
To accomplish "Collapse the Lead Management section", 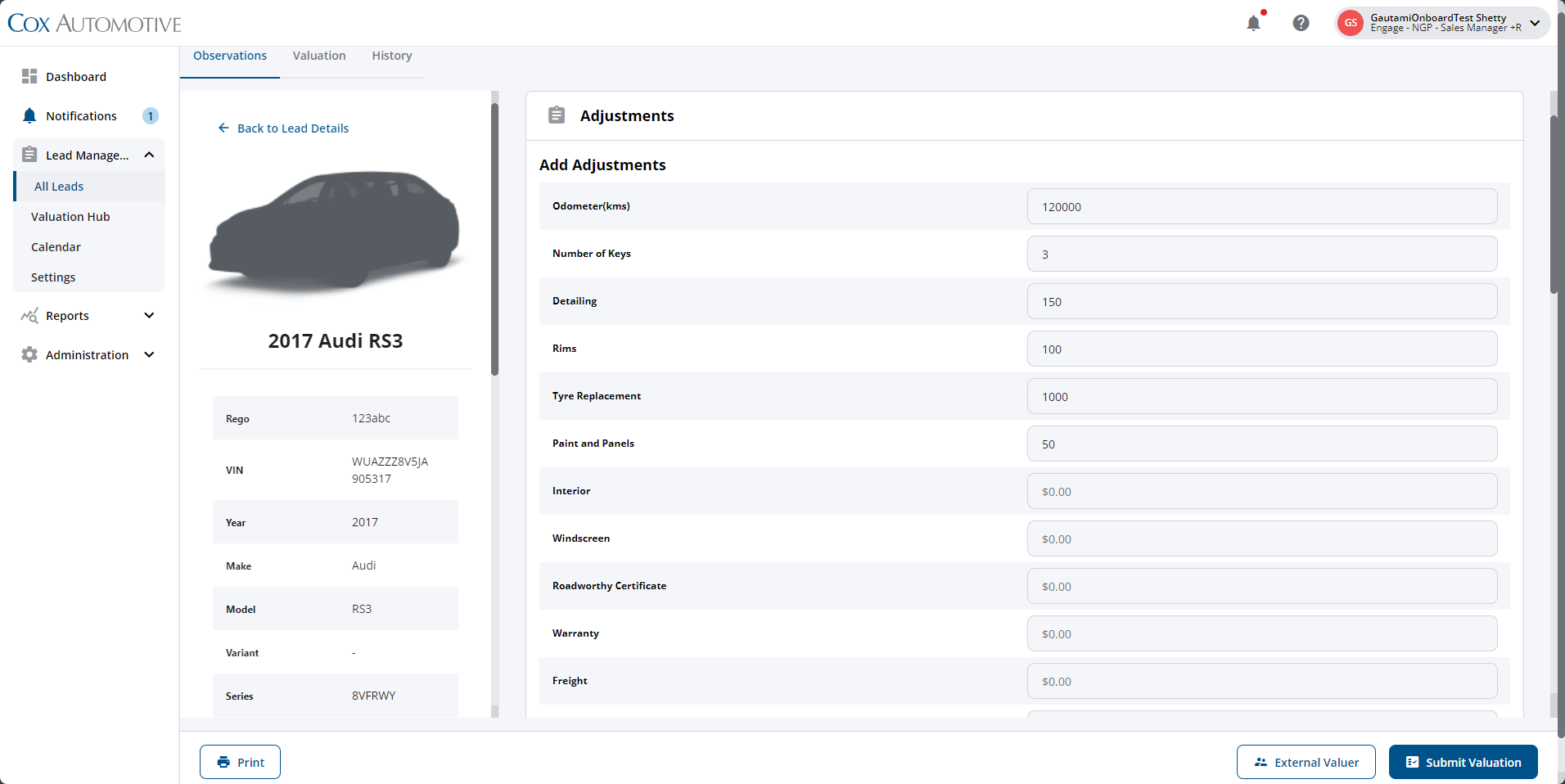I will 149,155.
